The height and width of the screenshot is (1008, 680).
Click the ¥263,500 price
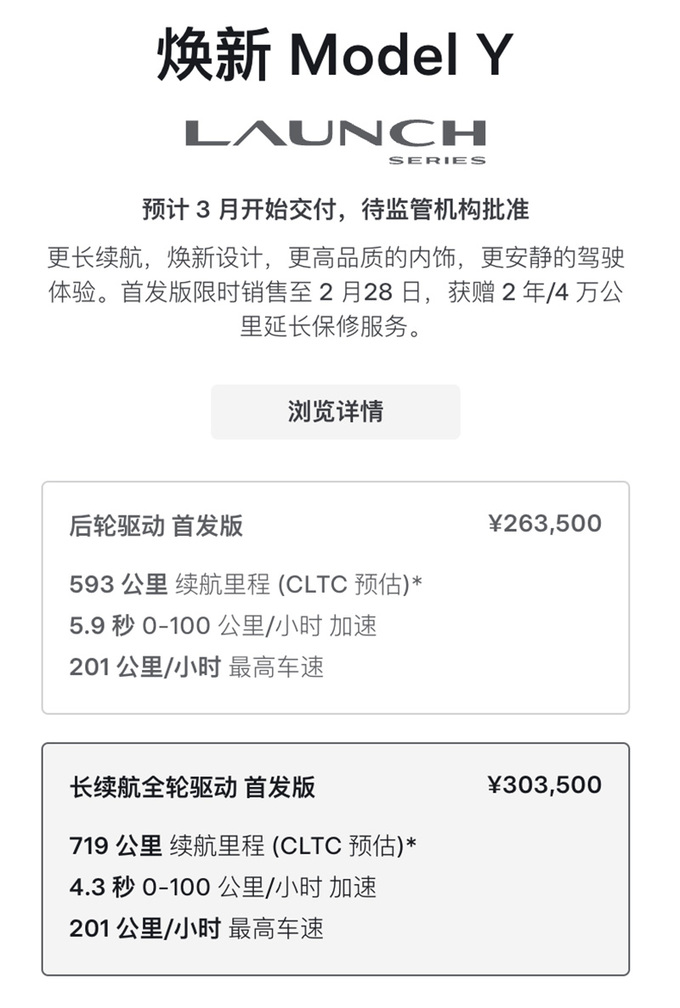544,523
